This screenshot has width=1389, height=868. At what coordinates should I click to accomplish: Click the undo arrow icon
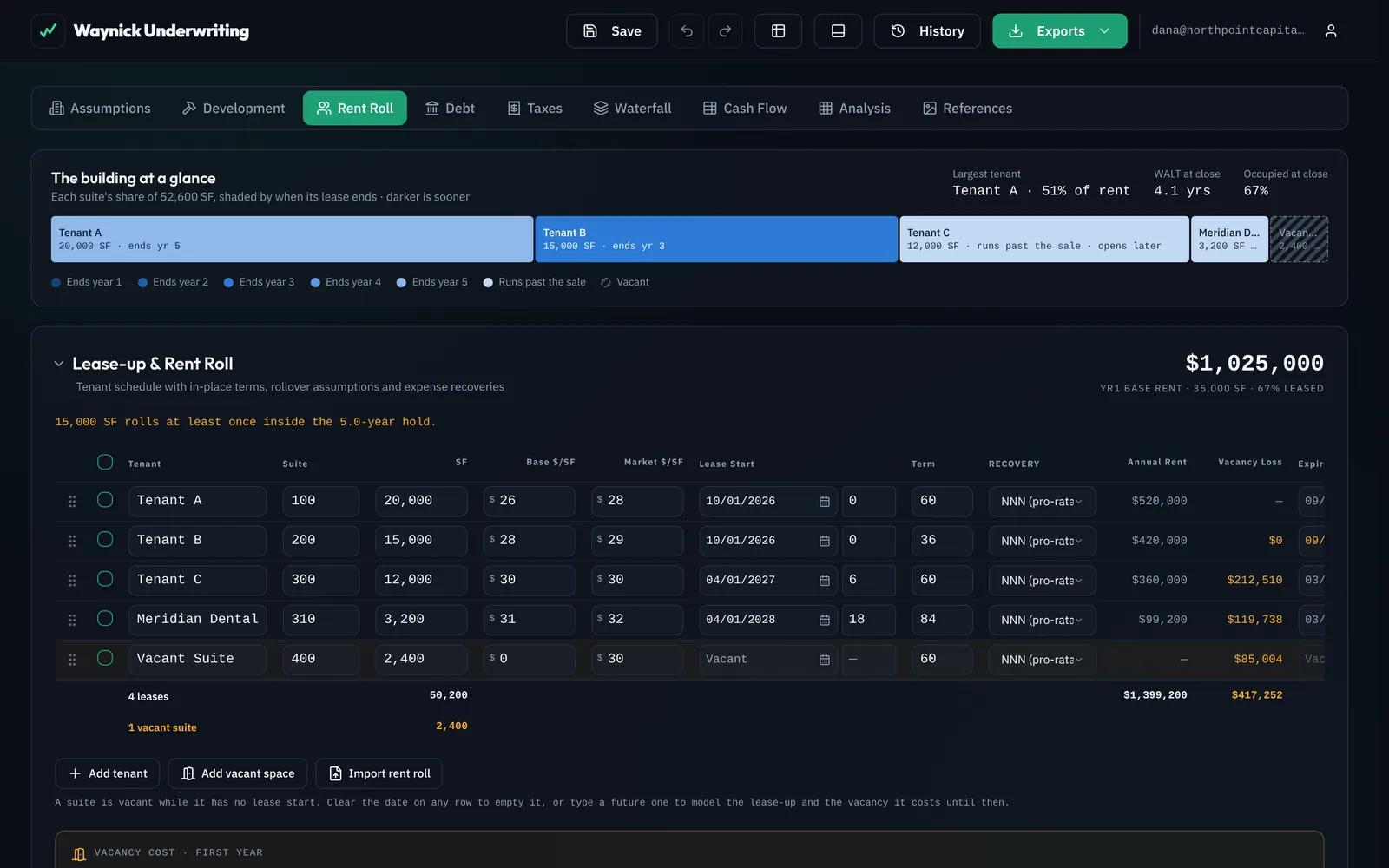(687, 31)
